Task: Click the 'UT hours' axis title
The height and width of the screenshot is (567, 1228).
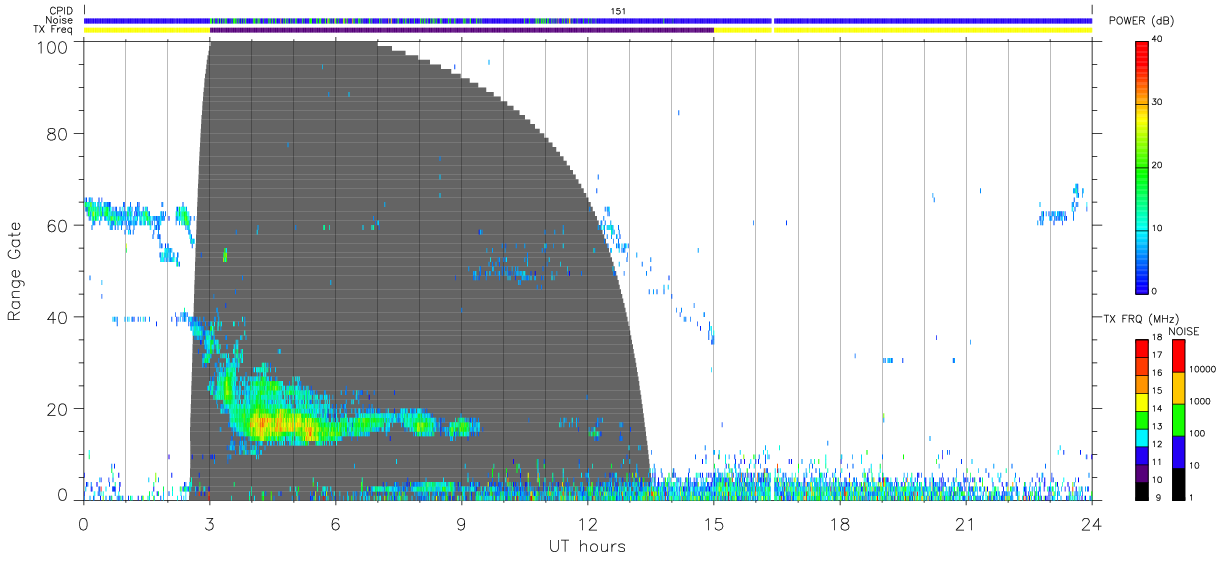Action: point(587,546)
